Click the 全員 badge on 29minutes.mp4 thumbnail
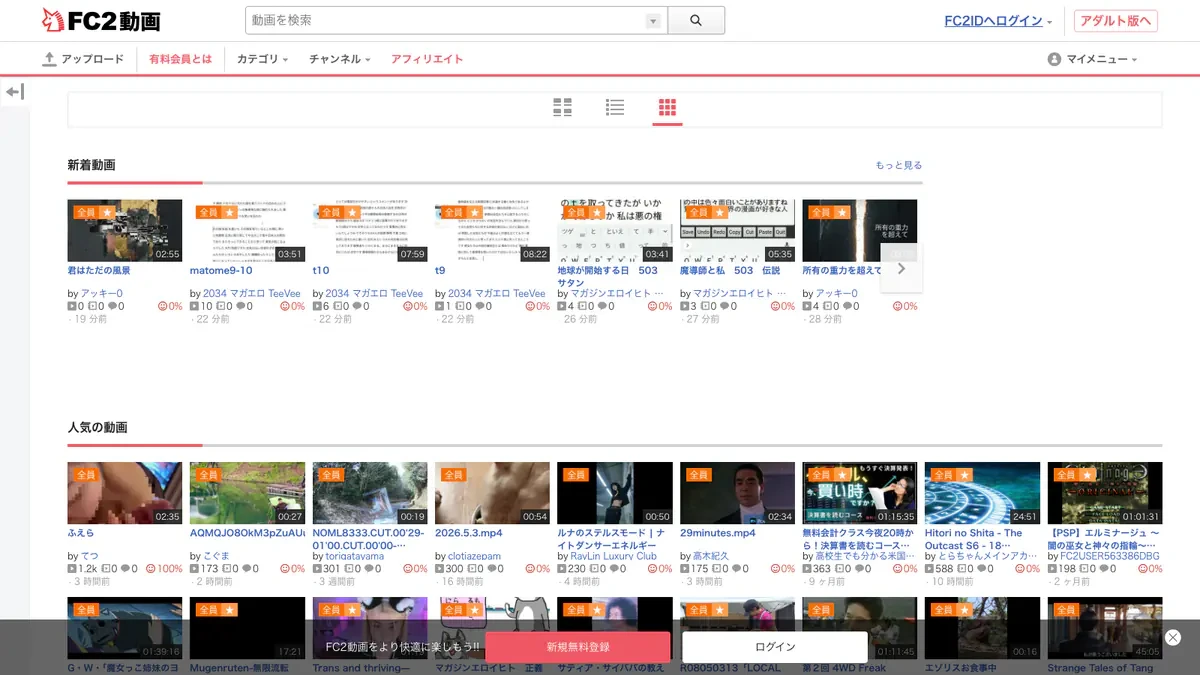1200x675 pixels. (698, 475)
